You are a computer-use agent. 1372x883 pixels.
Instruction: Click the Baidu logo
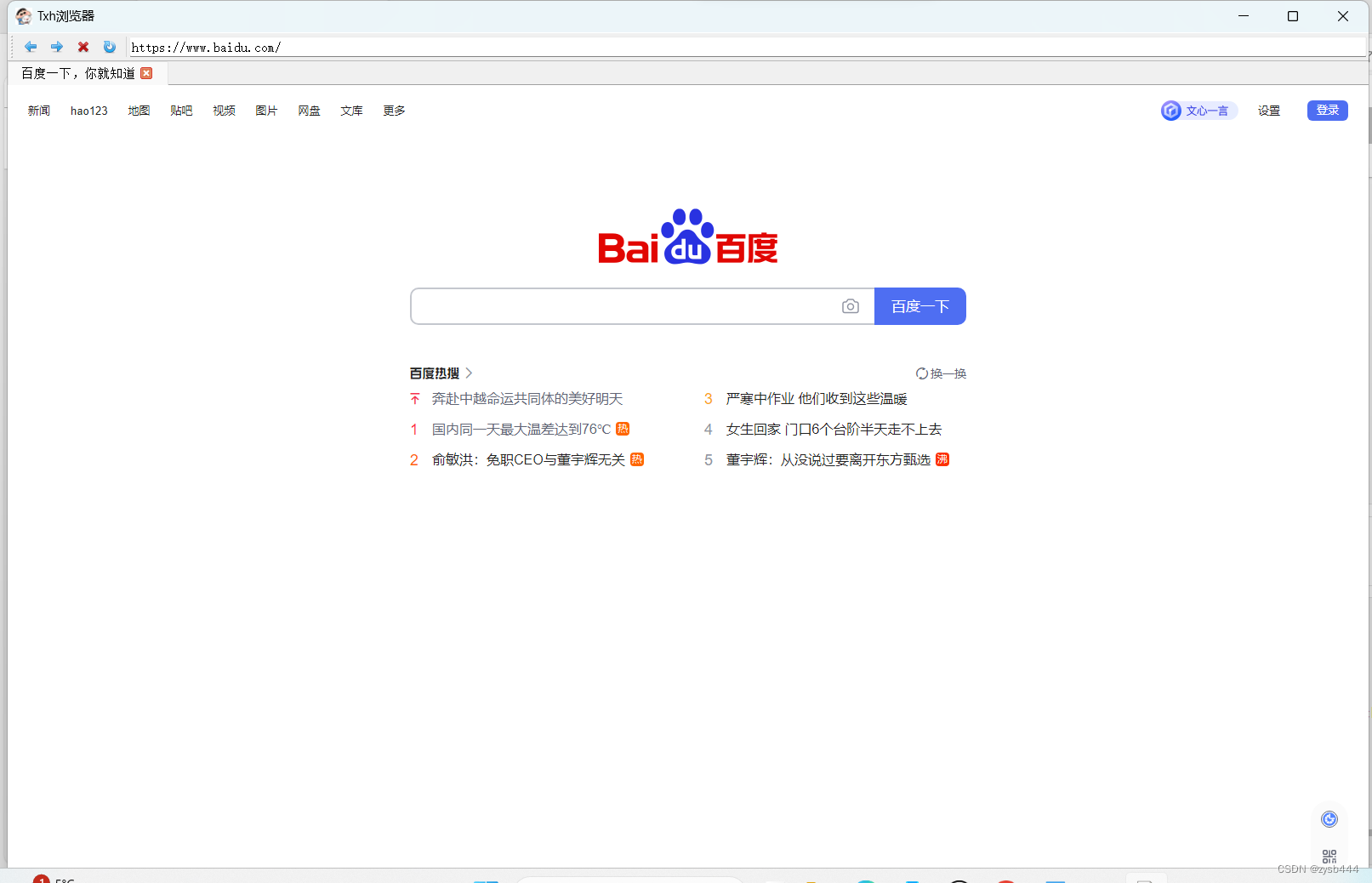(x=687, y=236)
